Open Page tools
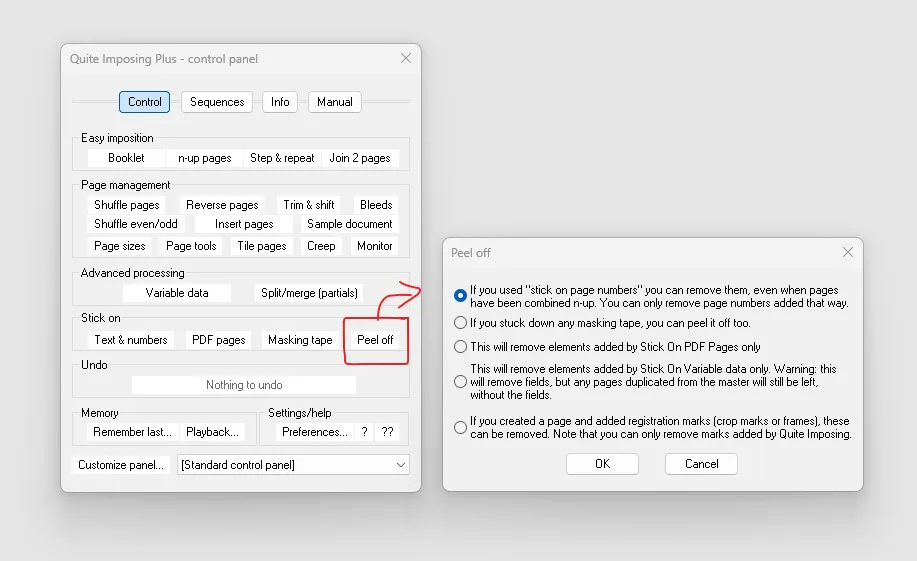This screenshot has width=917, height=561. point(191,246)
